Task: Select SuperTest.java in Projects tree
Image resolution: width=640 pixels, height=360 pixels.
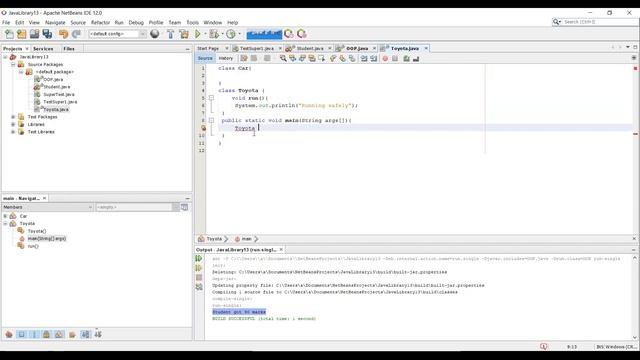Action: [59, 95]
